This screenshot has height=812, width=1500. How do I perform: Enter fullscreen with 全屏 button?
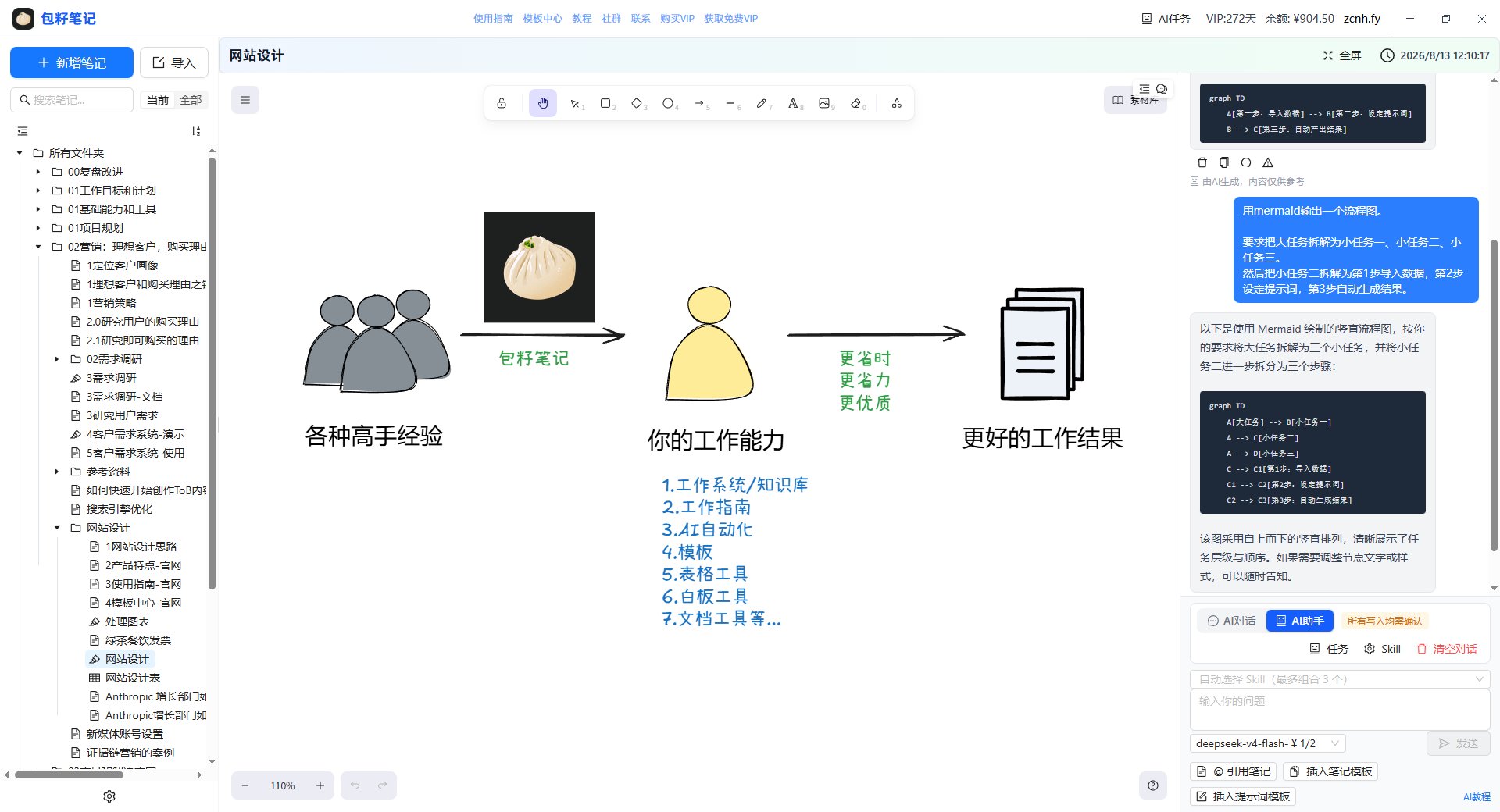point(1342,55)
